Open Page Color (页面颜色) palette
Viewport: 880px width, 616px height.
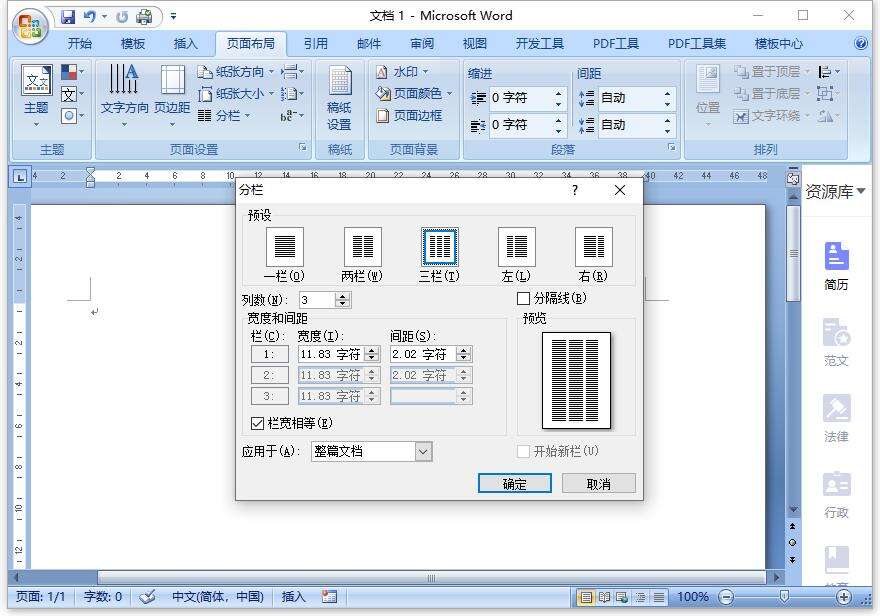(414, 93)
